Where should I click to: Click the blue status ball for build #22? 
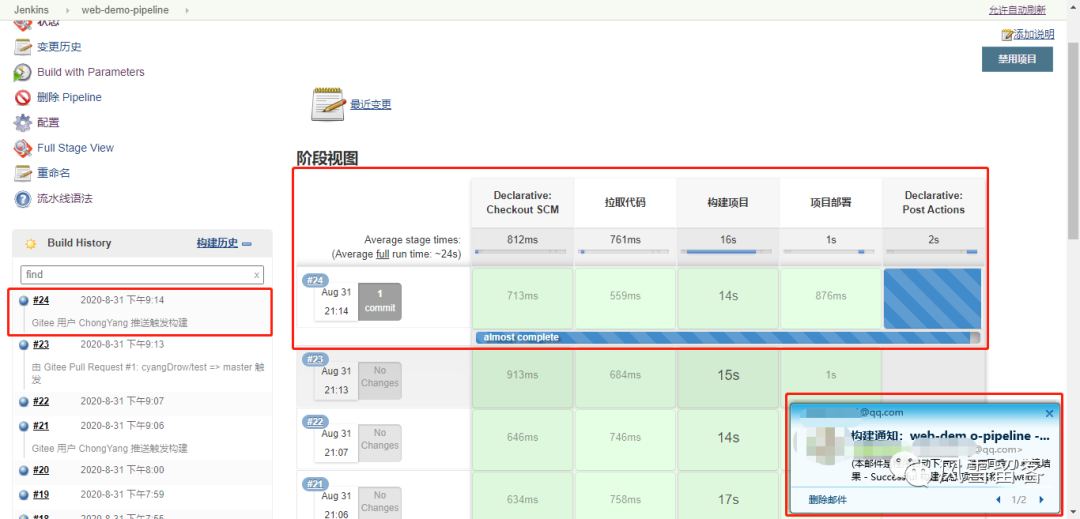(23, 401)
